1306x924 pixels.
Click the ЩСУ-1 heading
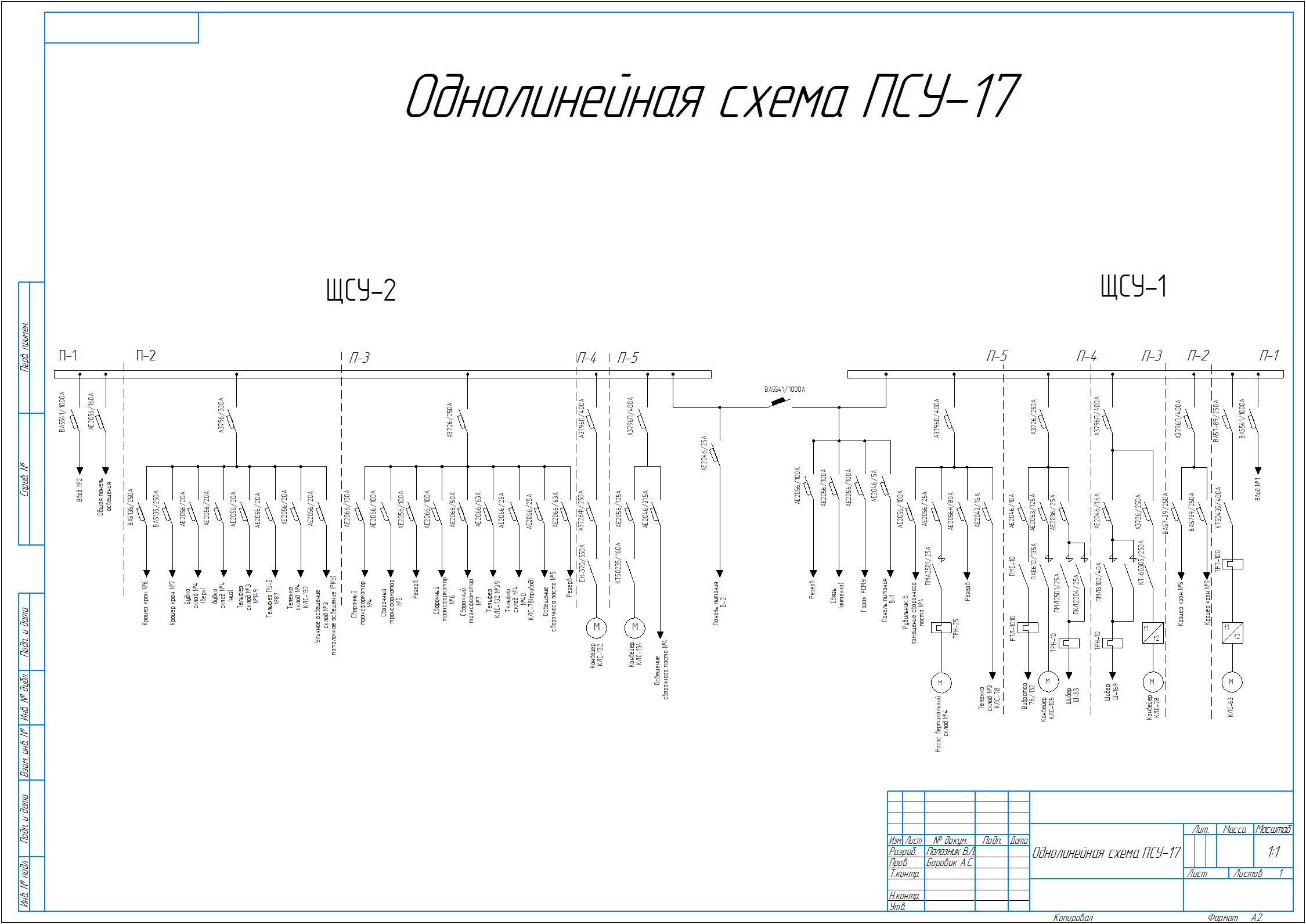click(1133, 286)
